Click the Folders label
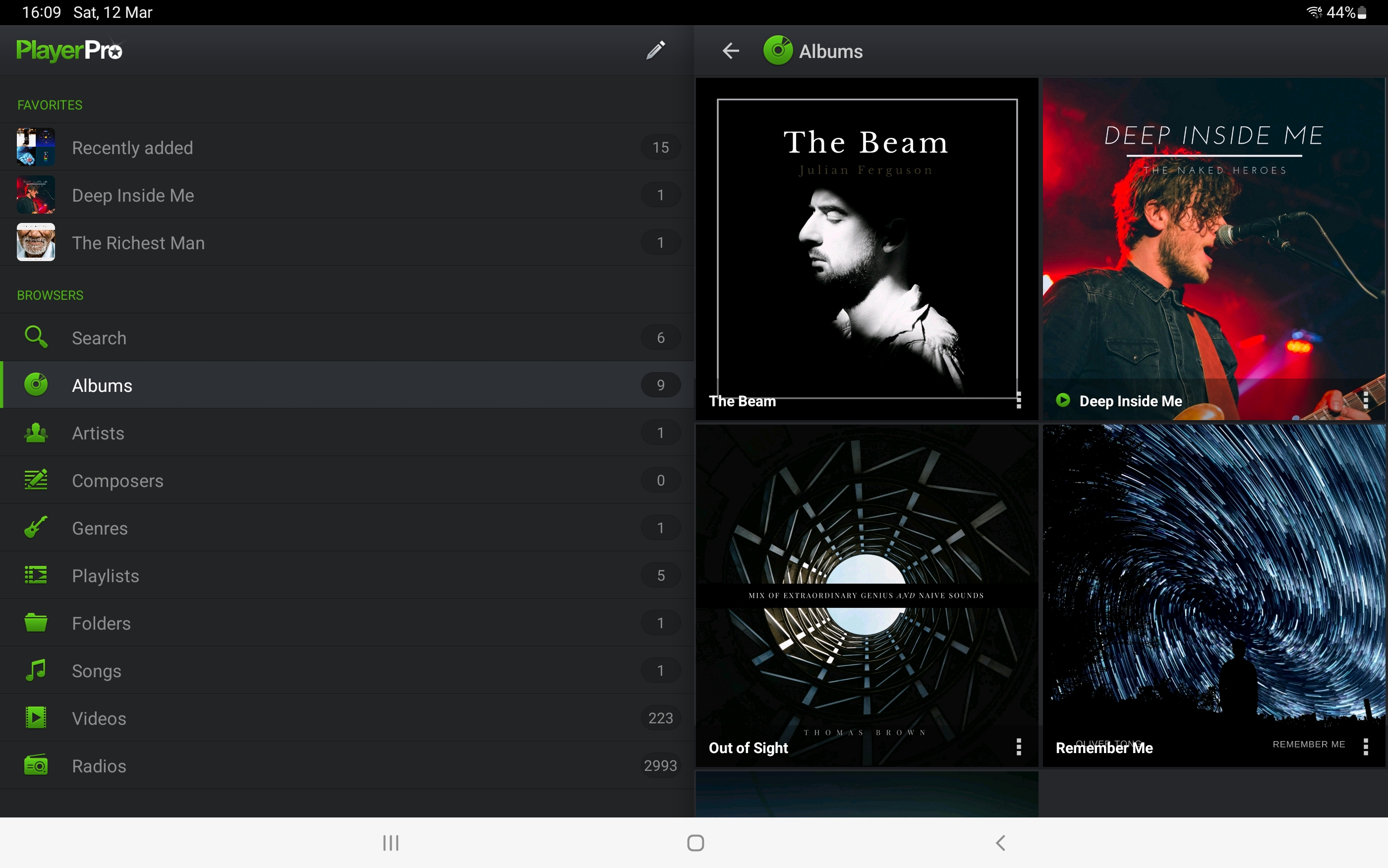1388x868 pixels. pyautogui.click(x=101, y=623)
